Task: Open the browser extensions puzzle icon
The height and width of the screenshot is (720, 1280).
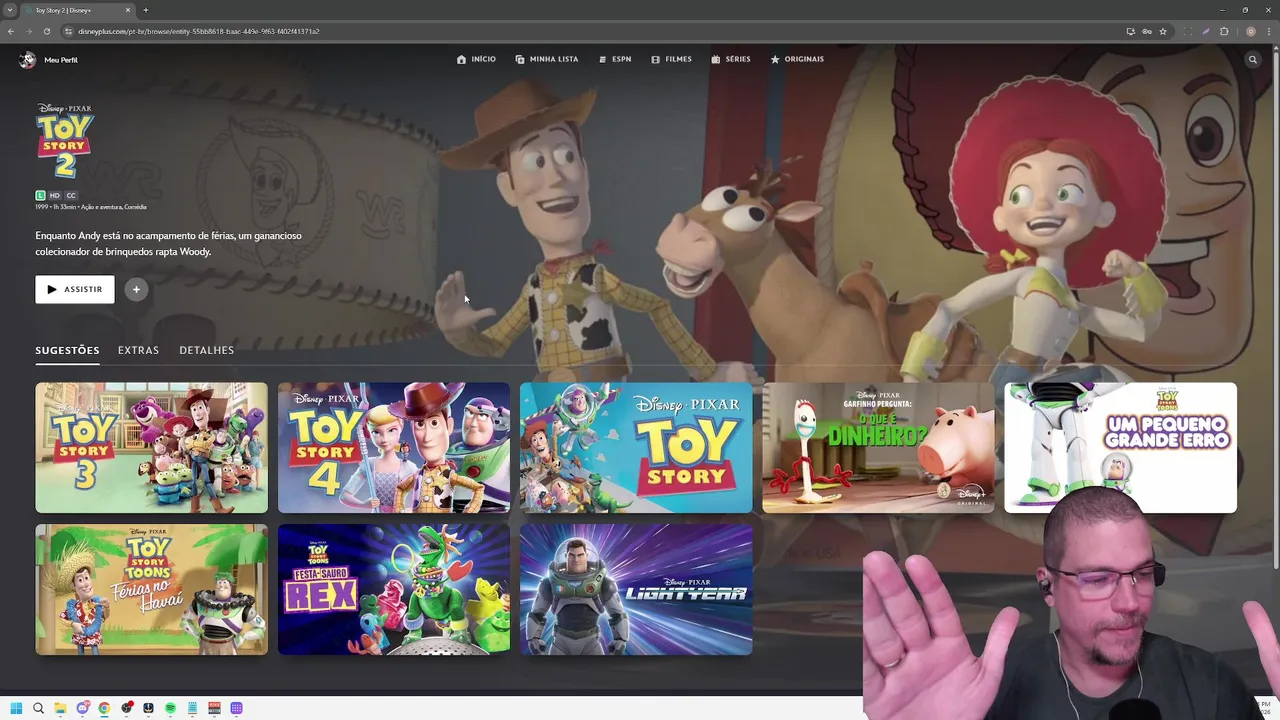Action: (1224, 31)
